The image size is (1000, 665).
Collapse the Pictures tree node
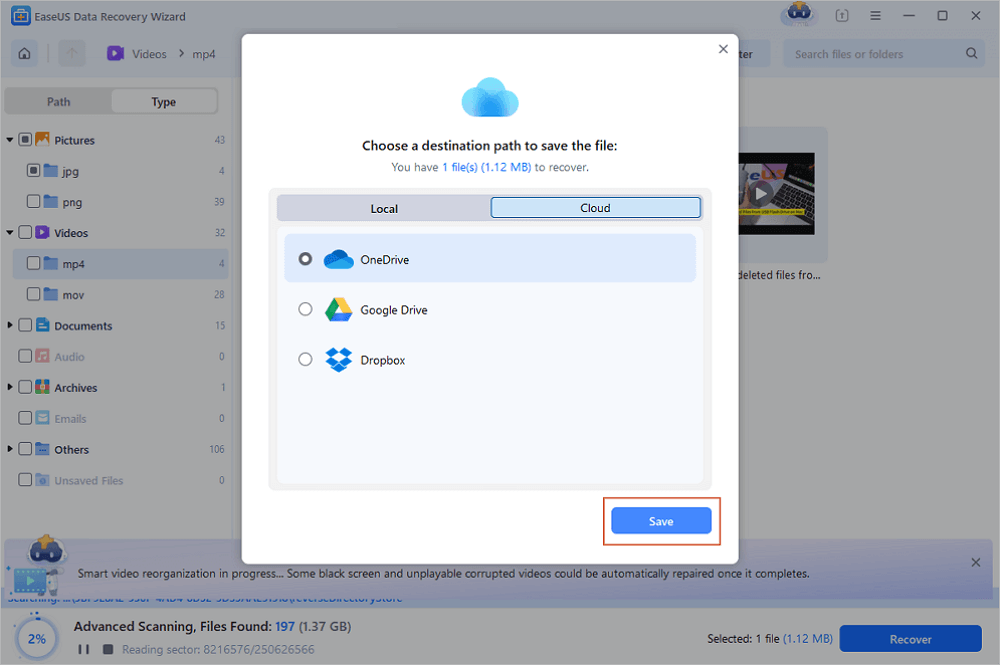click(x=10, y=139)
